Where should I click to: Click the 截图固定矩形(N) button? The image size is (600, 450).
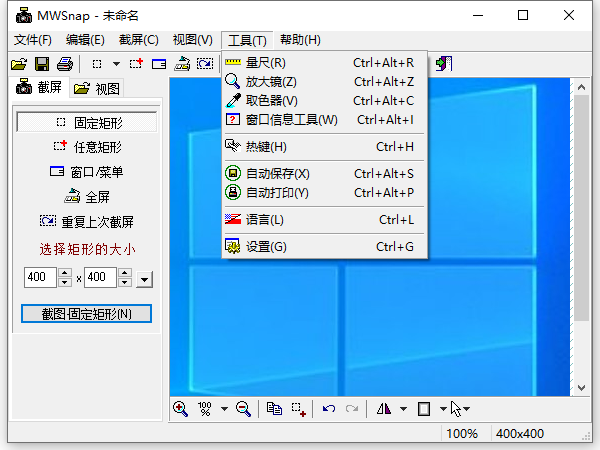coord(86,314)
